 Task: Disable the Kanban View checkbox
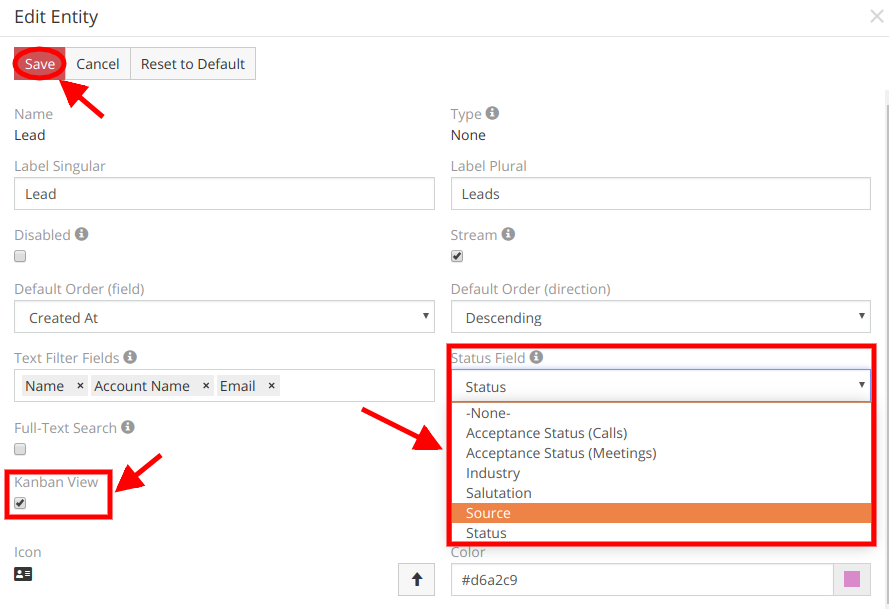point(19,503)
